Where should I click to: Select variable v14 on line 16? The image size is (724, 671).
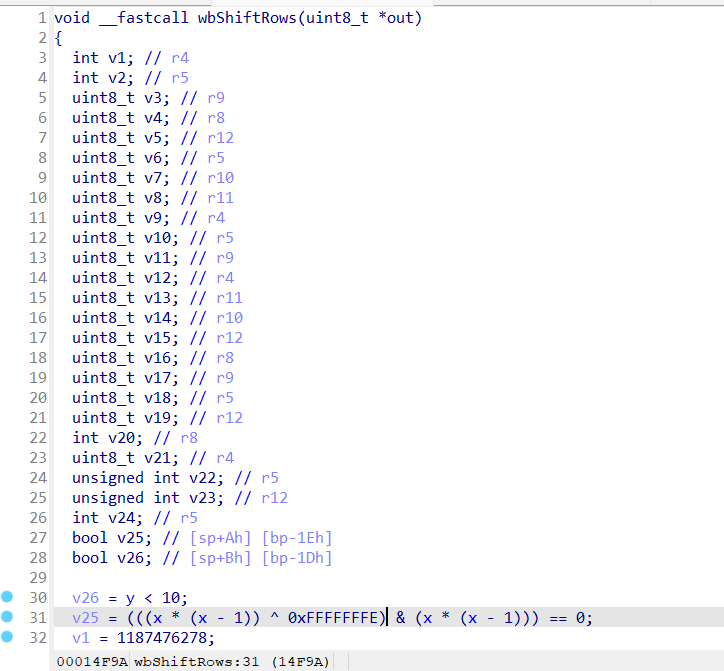pos(160,318)
